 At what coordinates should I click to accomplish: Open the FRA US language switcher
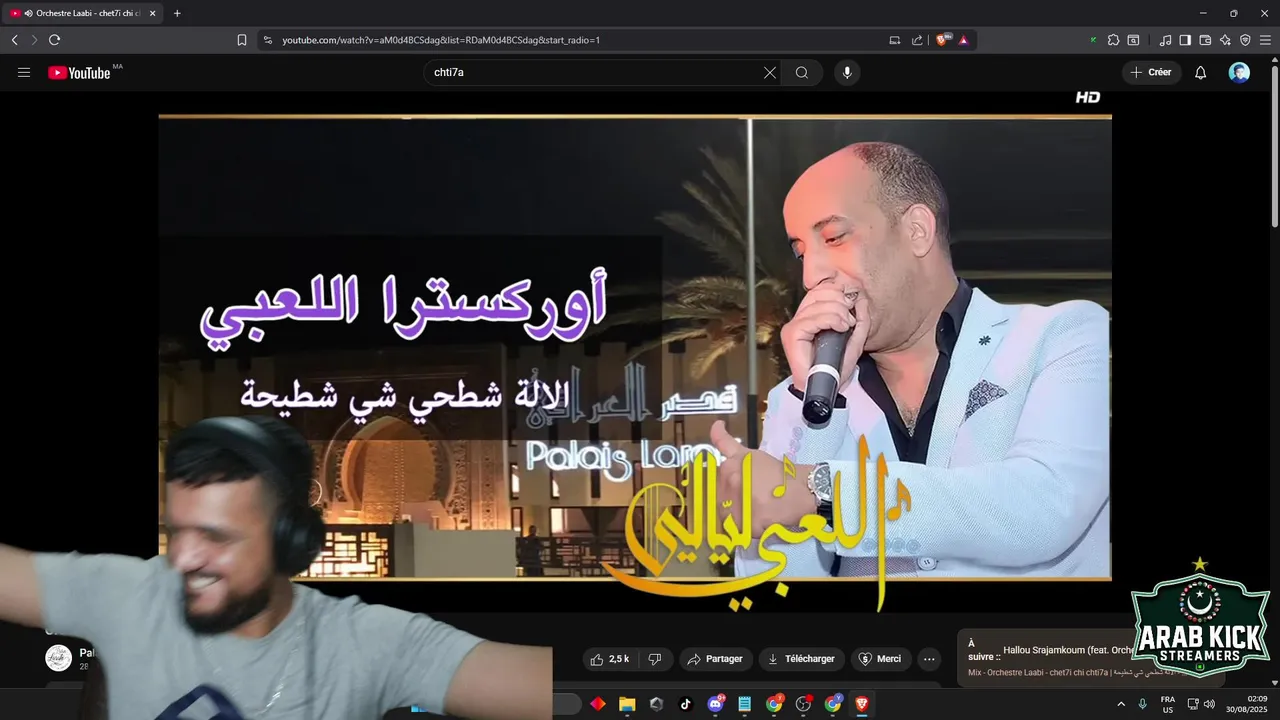coord(1168,704)
